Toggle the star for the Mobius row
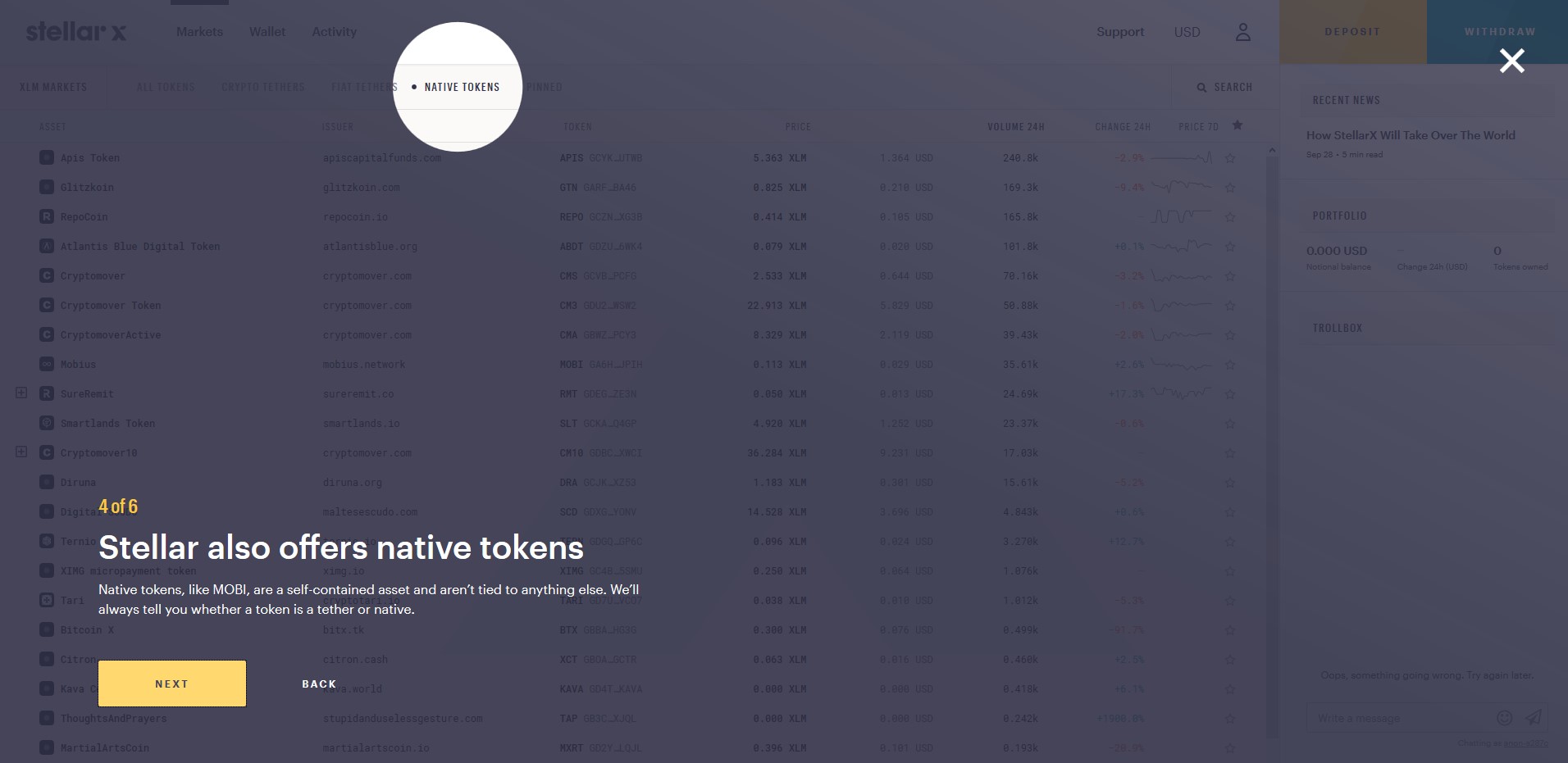This screenshot has height=763, width=1568. click(x=1230, y=365)
